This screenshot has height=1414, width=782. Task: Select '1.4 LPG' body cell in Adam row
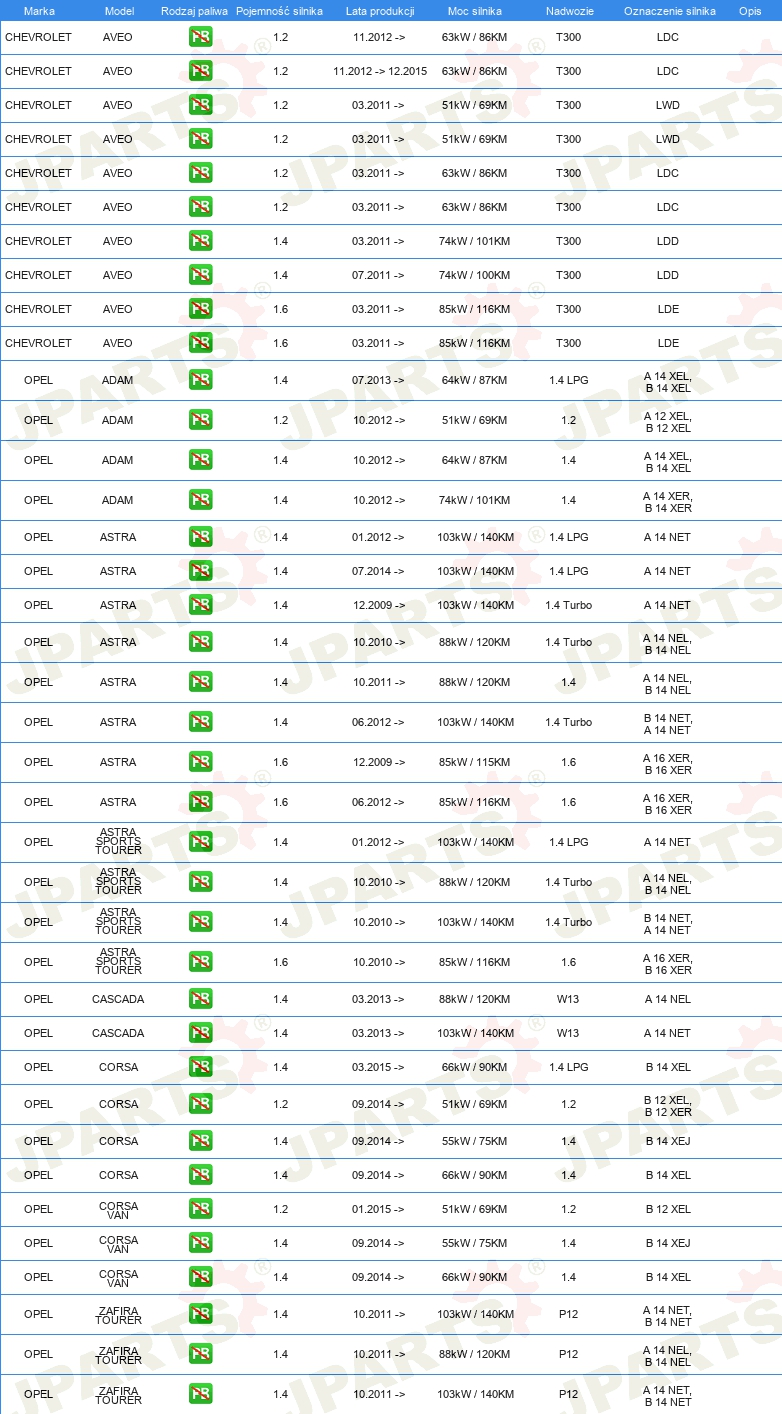pos(568,380)
